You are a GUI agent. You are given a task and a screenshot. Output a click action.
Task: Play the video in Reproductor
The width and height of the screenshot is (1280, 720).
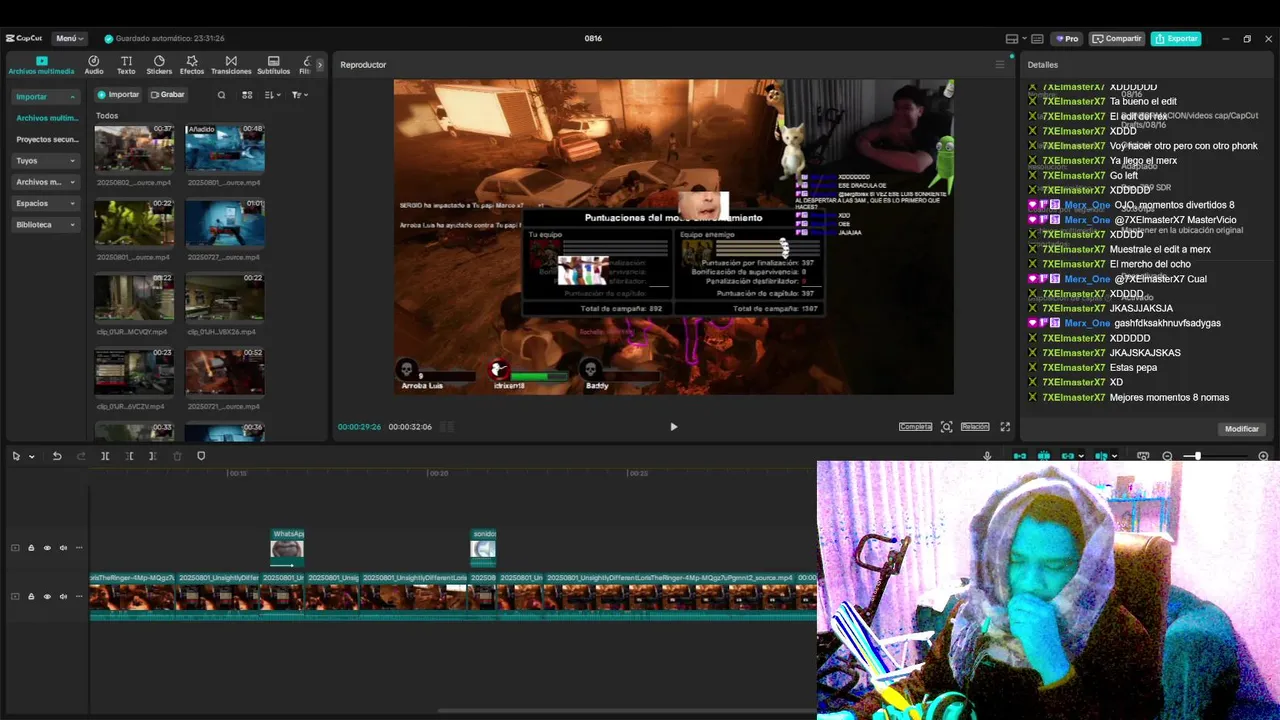click(673, 427)
